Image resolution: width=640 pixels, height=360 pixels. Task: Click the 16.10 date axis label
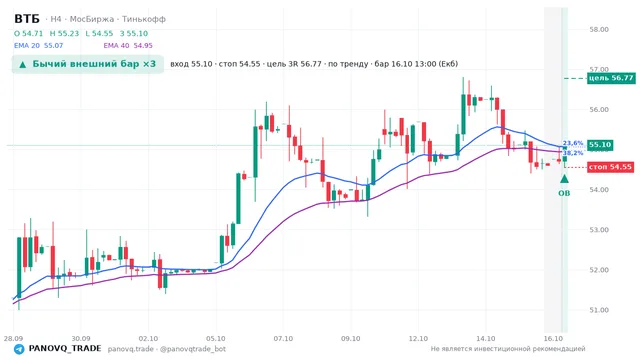pyautogui.click(x=553, y=339)
